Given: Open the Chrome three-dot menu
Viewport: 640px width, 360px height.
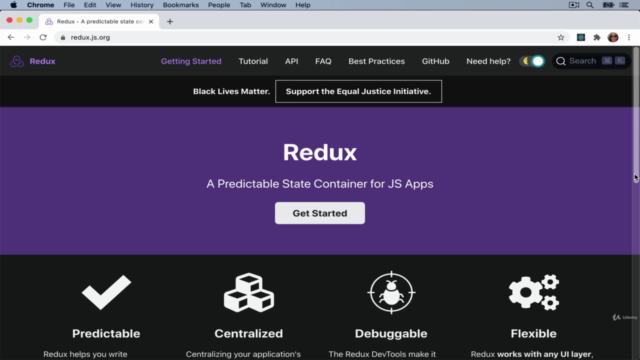Looking at the screenshot, I should coord(629,37).
